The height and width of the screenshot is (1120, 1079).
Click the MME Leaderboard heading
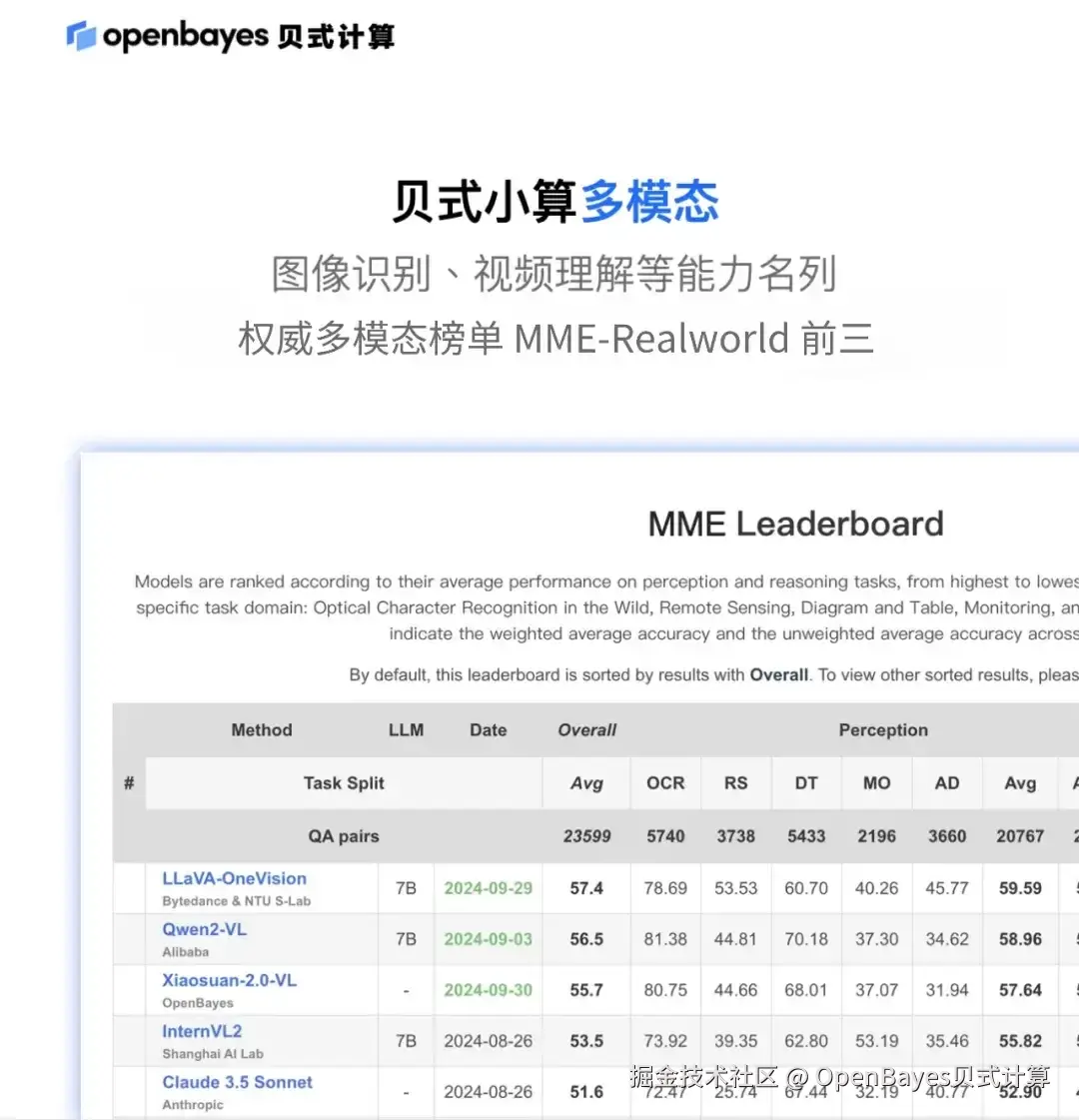tap(795, 524)
